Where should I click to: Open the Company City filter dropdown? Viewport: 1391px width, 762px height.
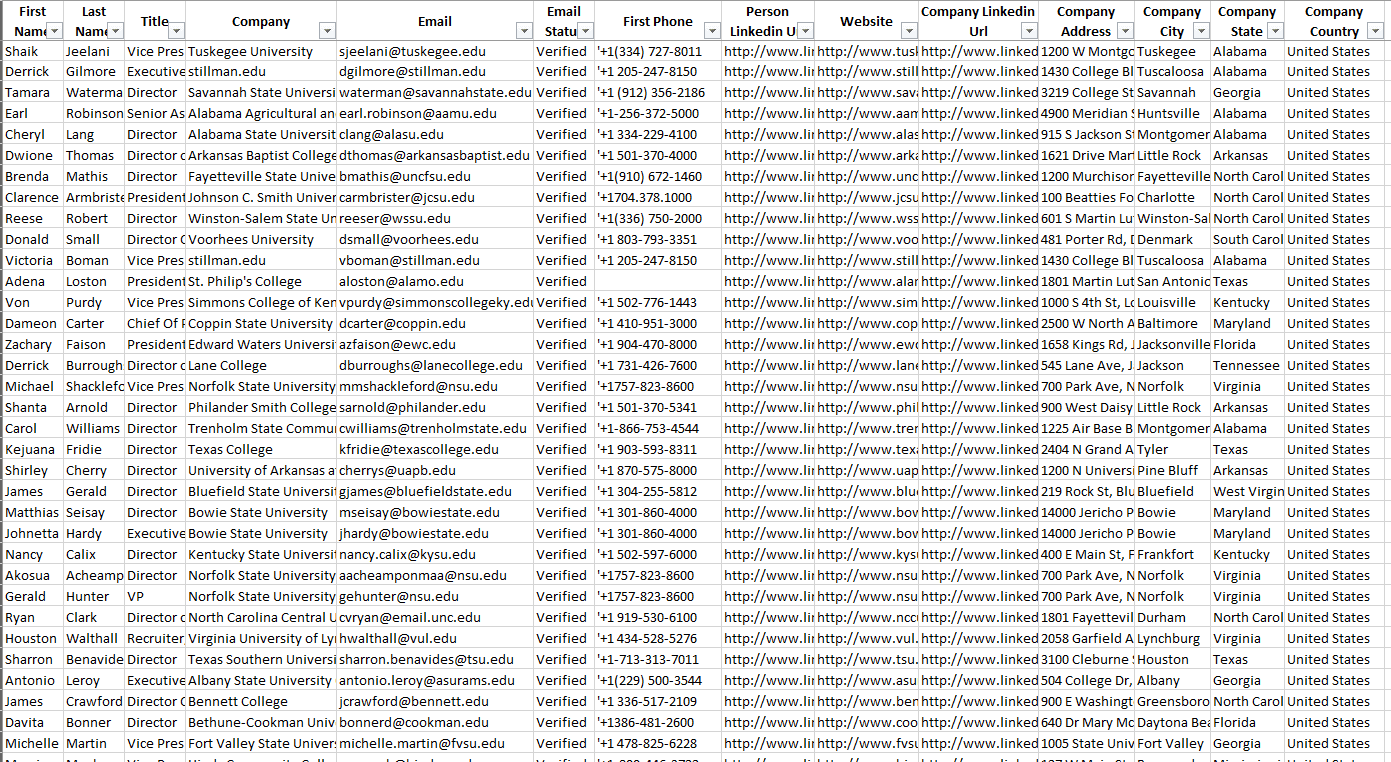(x=1200, y=31)
